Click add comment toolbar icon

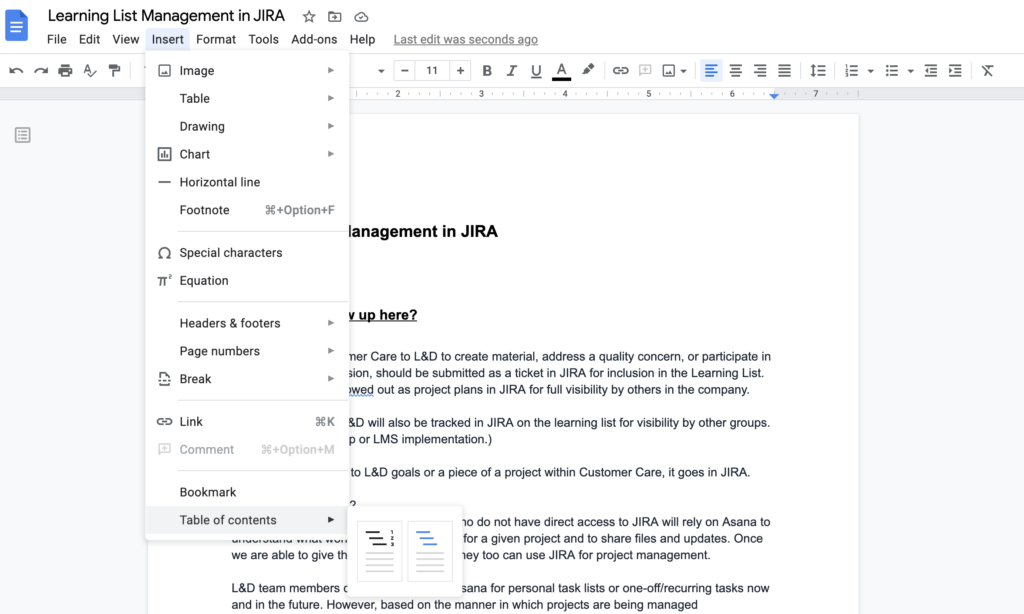click(645, 71)
